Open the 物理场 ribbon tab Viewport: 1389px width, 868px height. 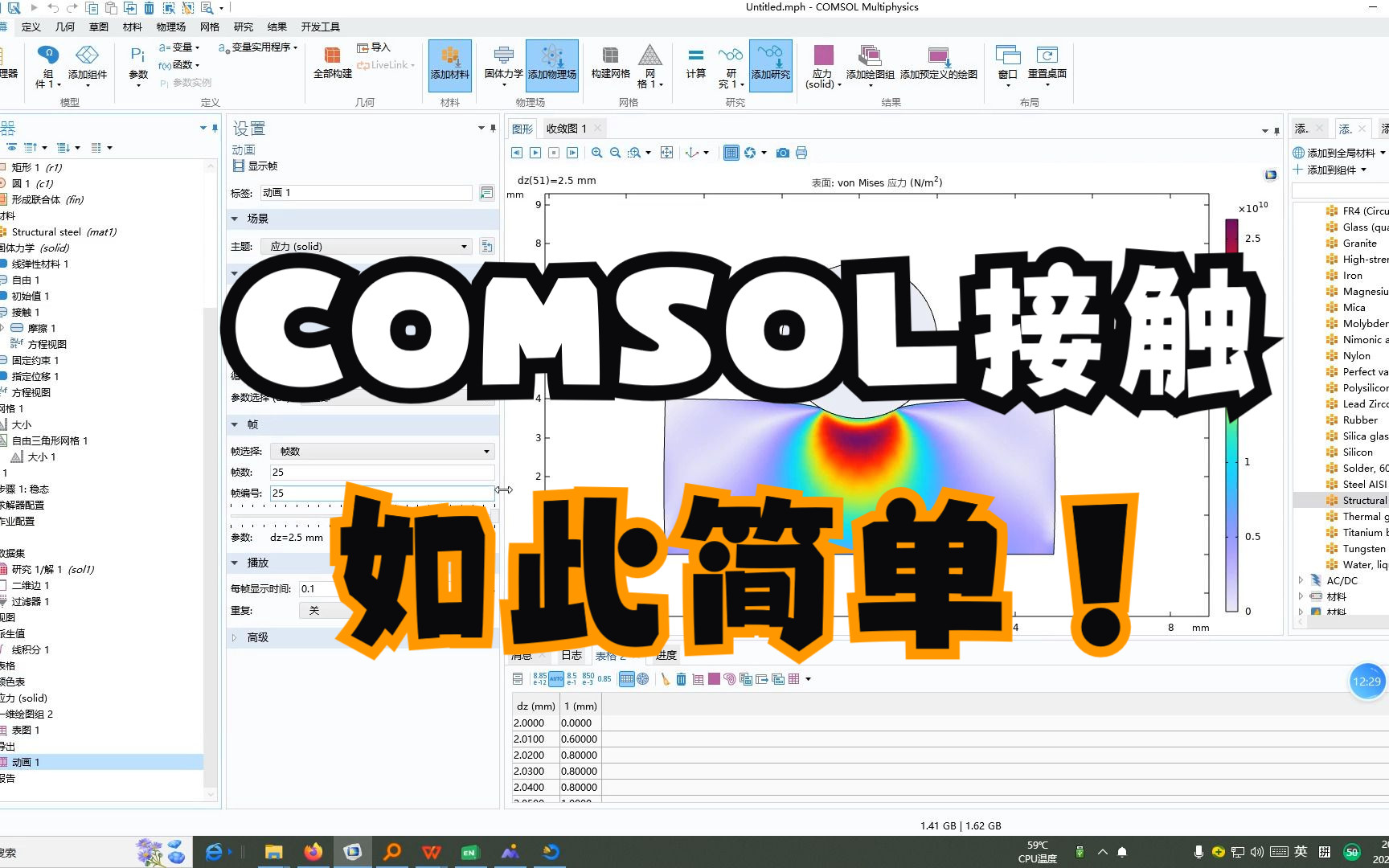[x=170, y=27]
